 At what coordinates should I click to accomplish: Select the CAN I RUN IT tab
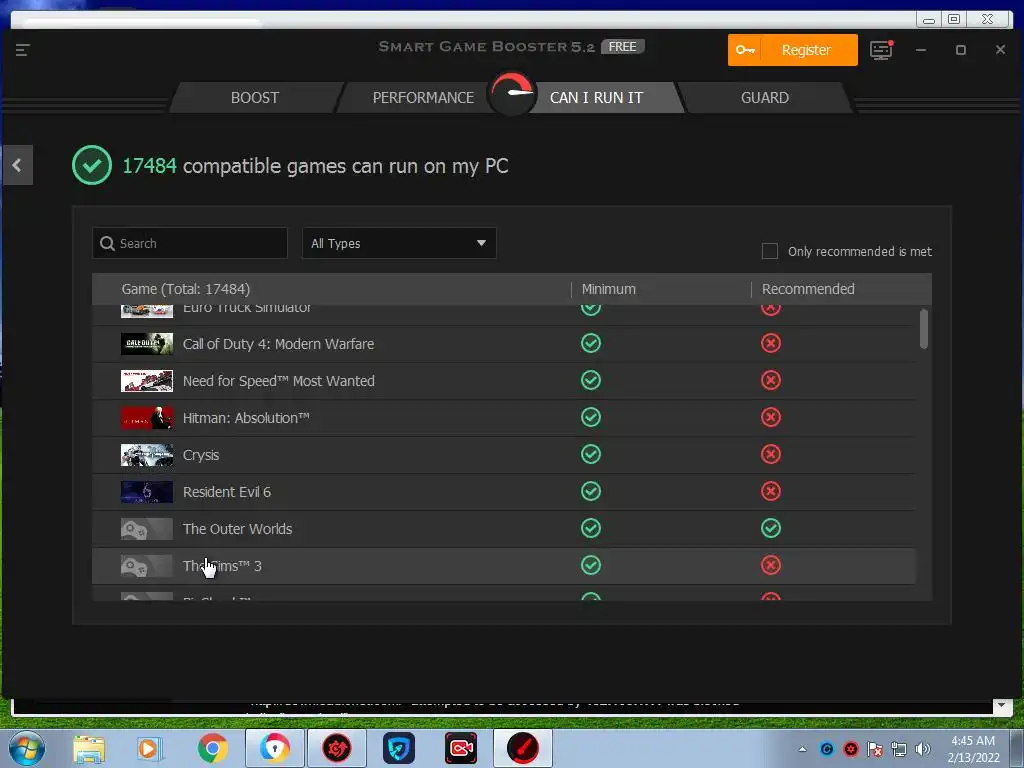[x=596, y=98]
